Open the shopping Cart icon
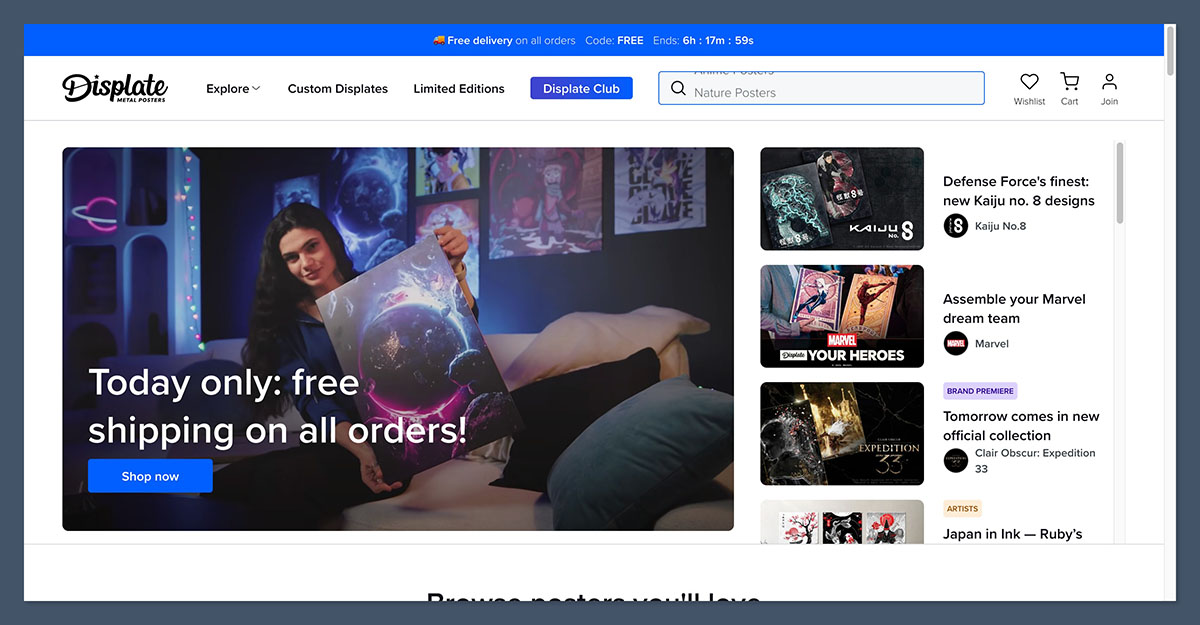1200x625 pixels. pos(1069,82)
